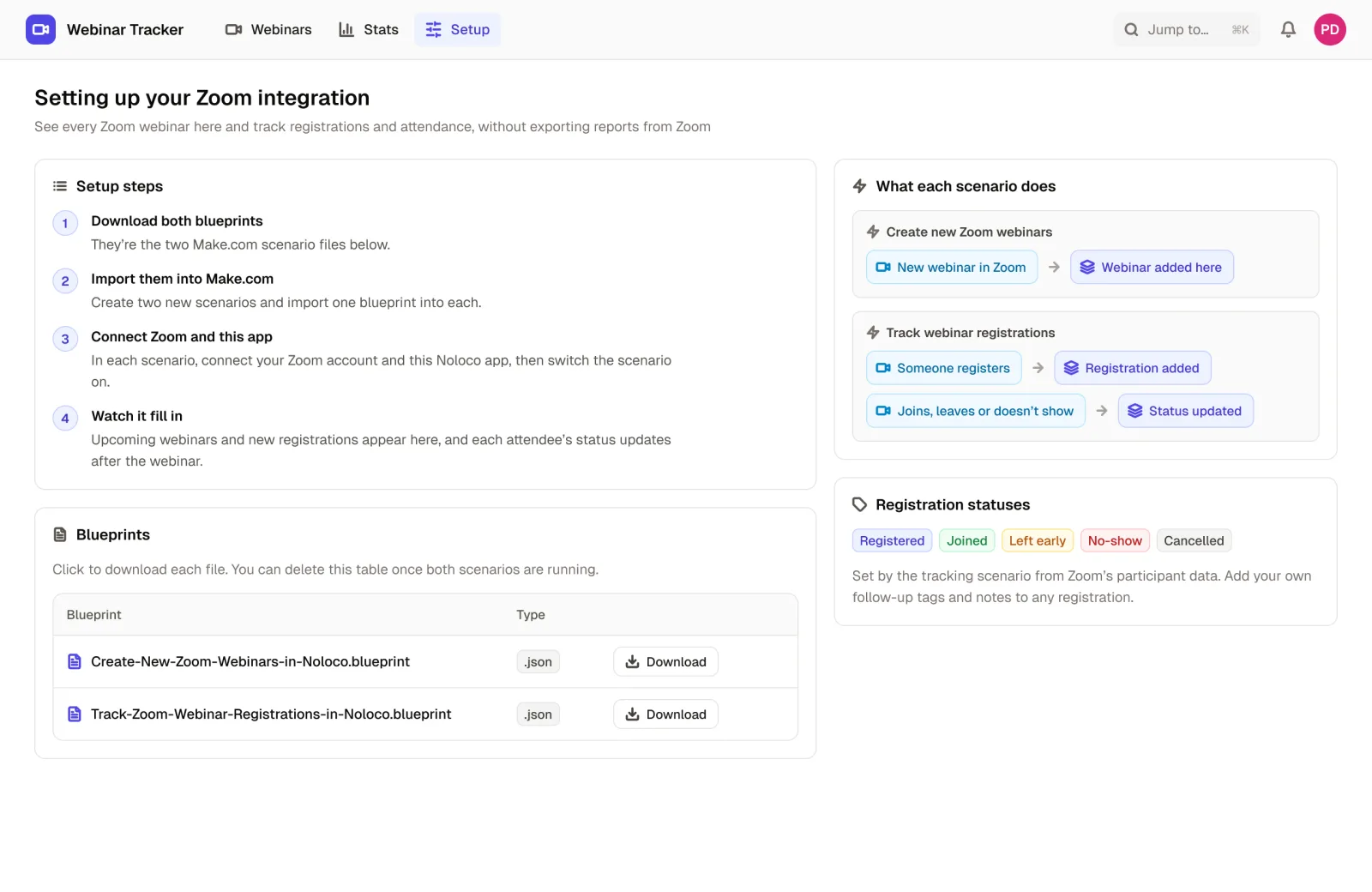Click the Track-Zoom-Webinar-Registrations-in-Noloco.blueprint filename
The height and width of the screenshot is (892, 1372).
coord(271,714)
